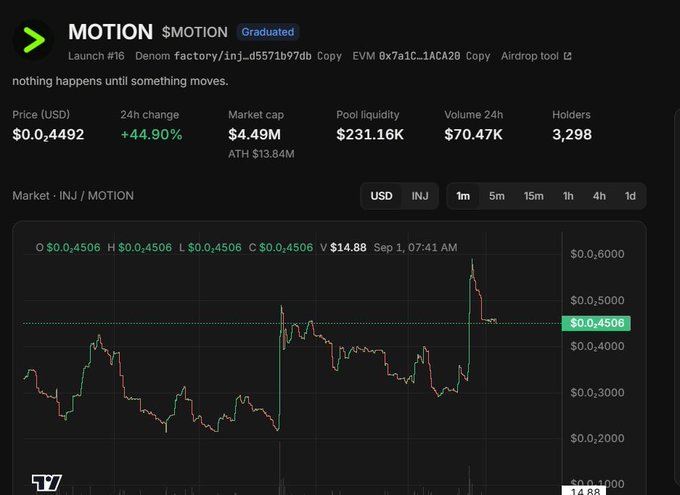Screen dimensions: 680x495
Task: Click the current price label $0.0₂4506 on axis
Action: [596, 323]
